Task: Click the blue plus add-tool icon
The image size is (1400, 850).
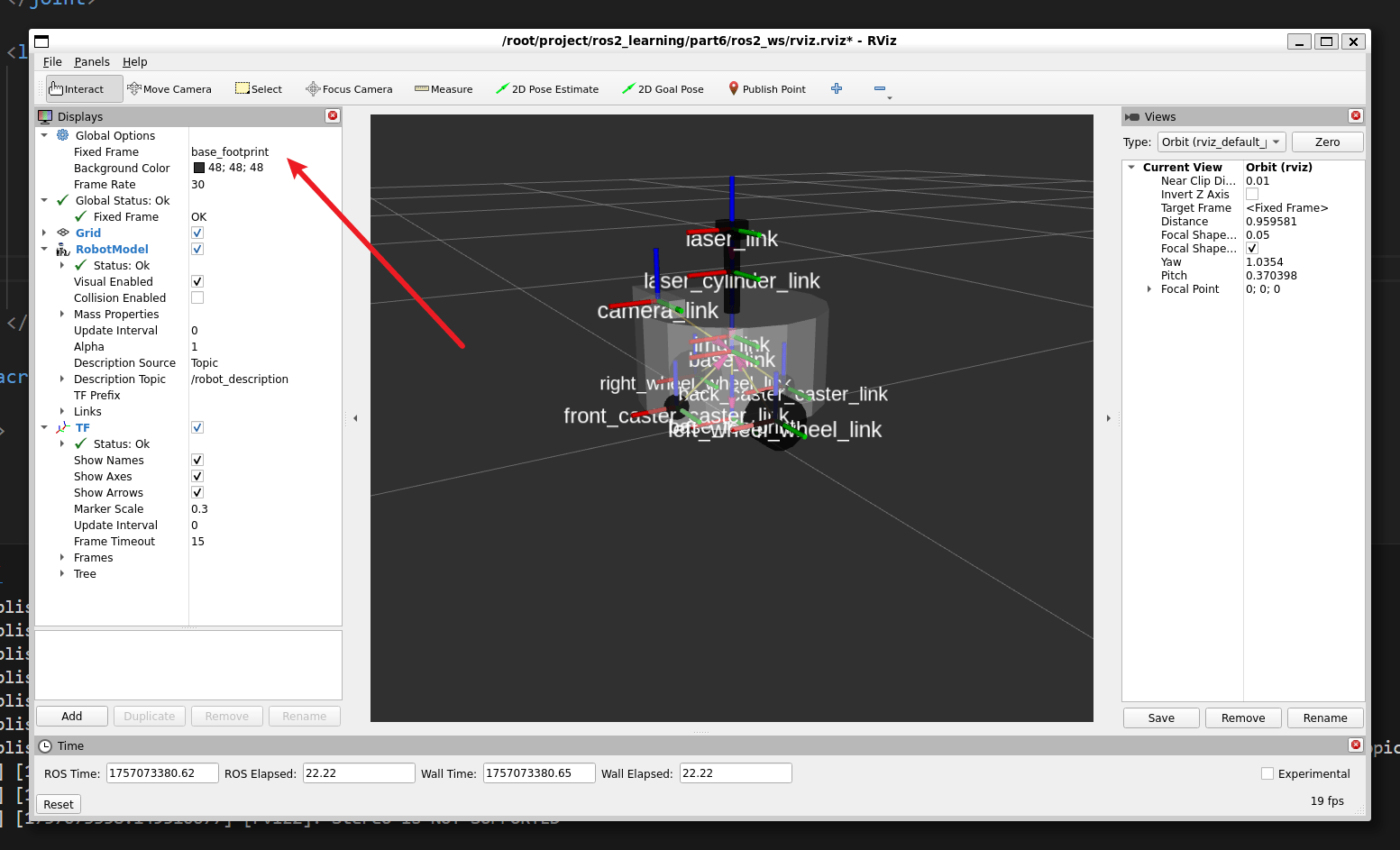Action: pos(837,88)
